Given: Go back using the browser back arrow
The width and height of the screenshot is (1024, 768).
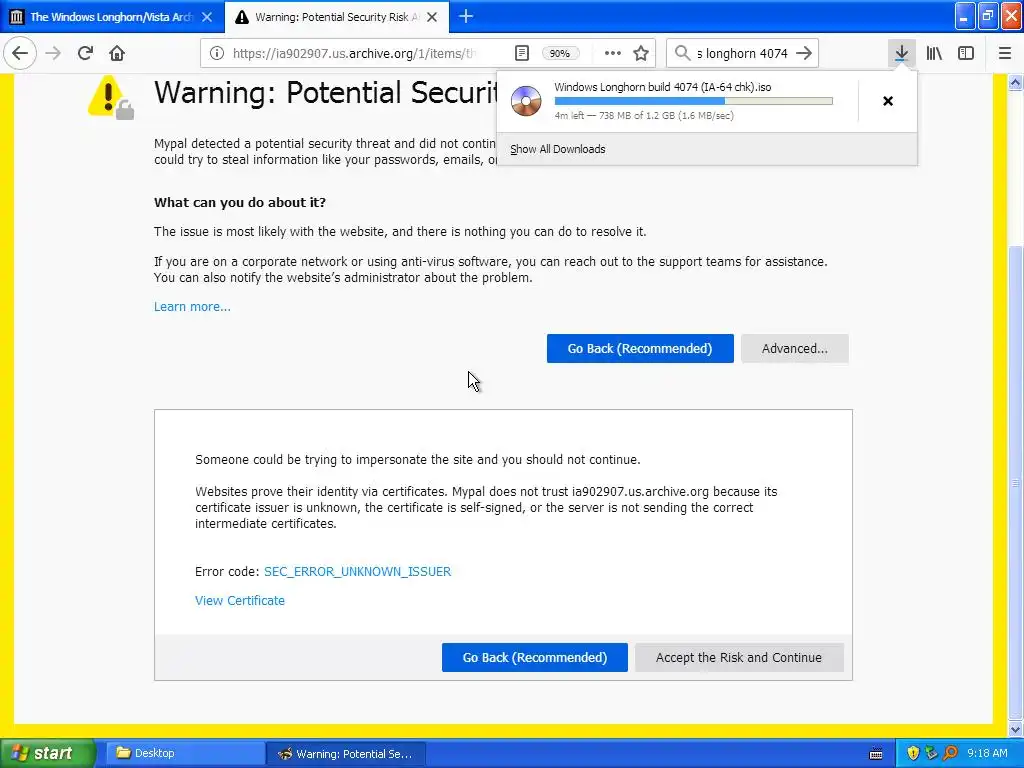Looking at the screenshot, I should (20, 53).
